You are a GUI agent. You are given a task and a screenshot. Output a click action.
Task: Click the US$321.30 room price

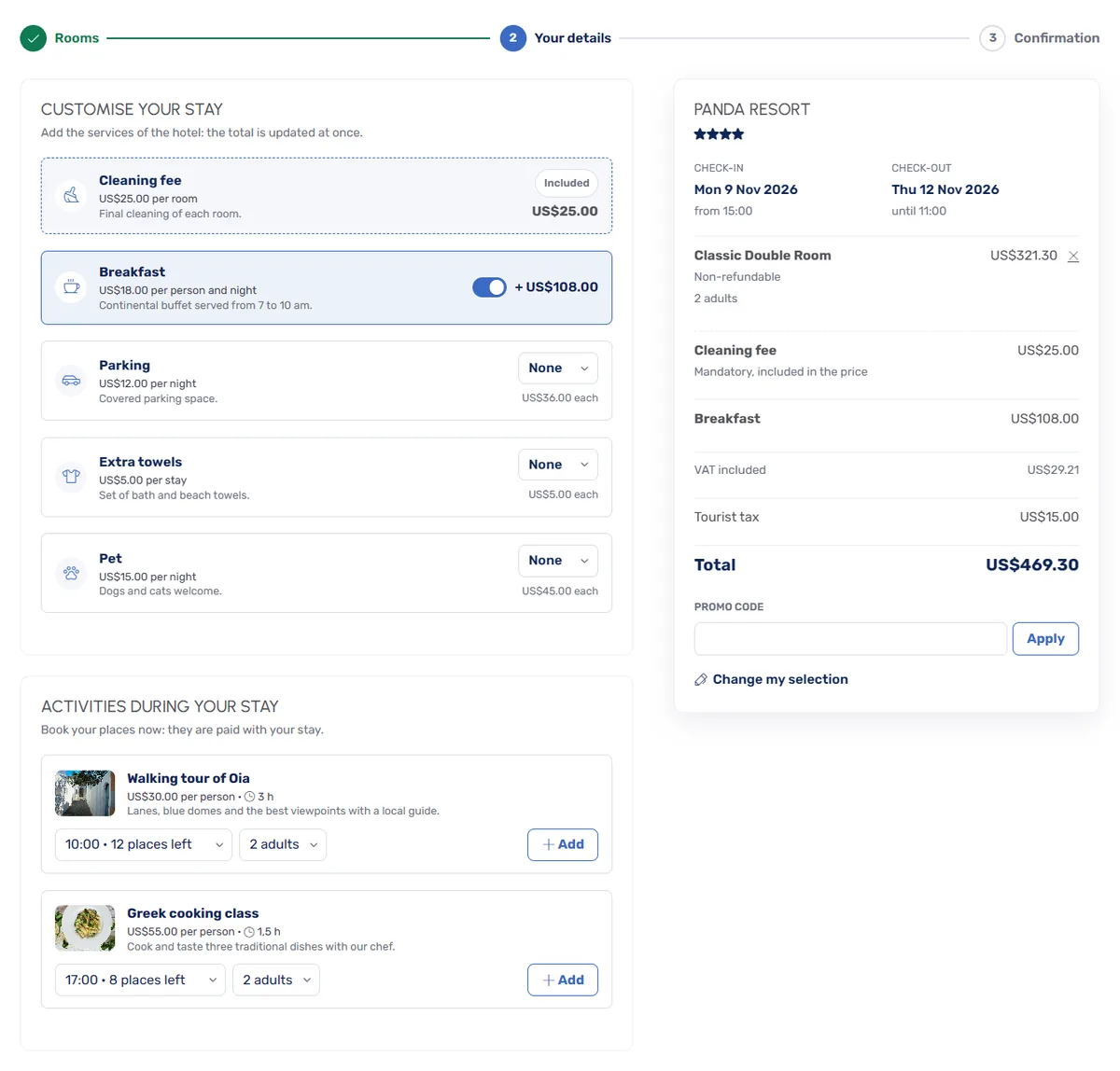click(1024, 256)
